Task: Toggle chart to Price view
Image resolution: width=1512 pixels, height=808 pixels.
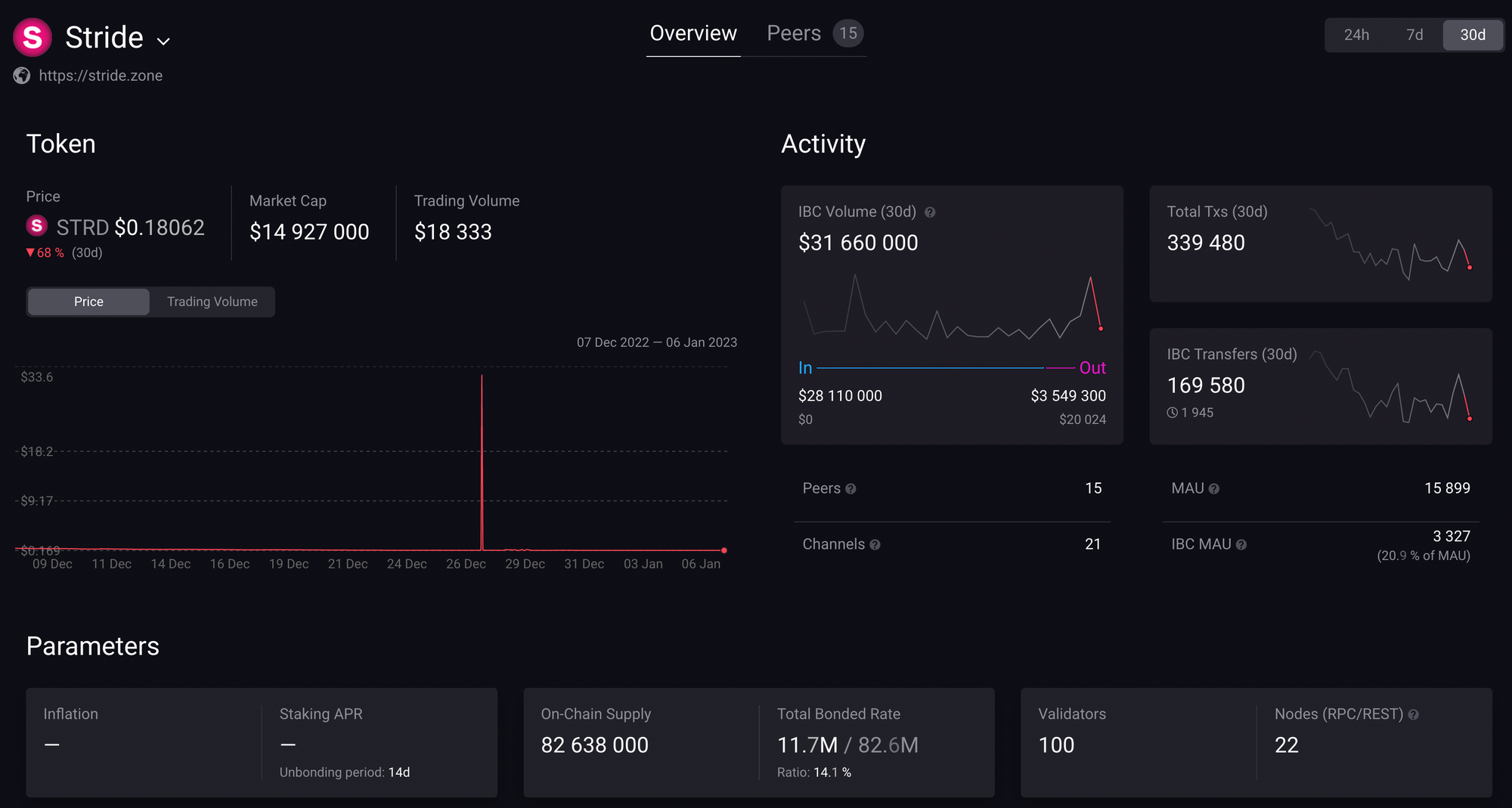Action: [88, 302]
